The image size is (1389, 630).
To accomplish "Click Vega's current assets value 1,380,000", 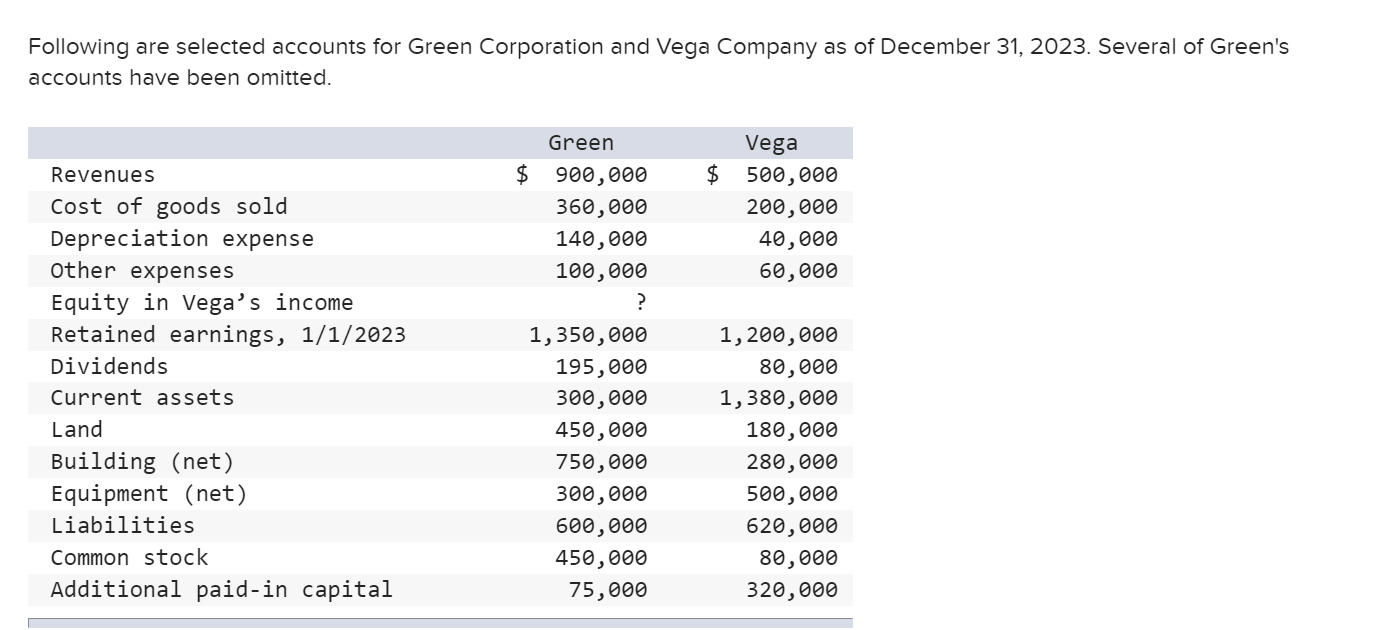I will click(x=779, y=399).
